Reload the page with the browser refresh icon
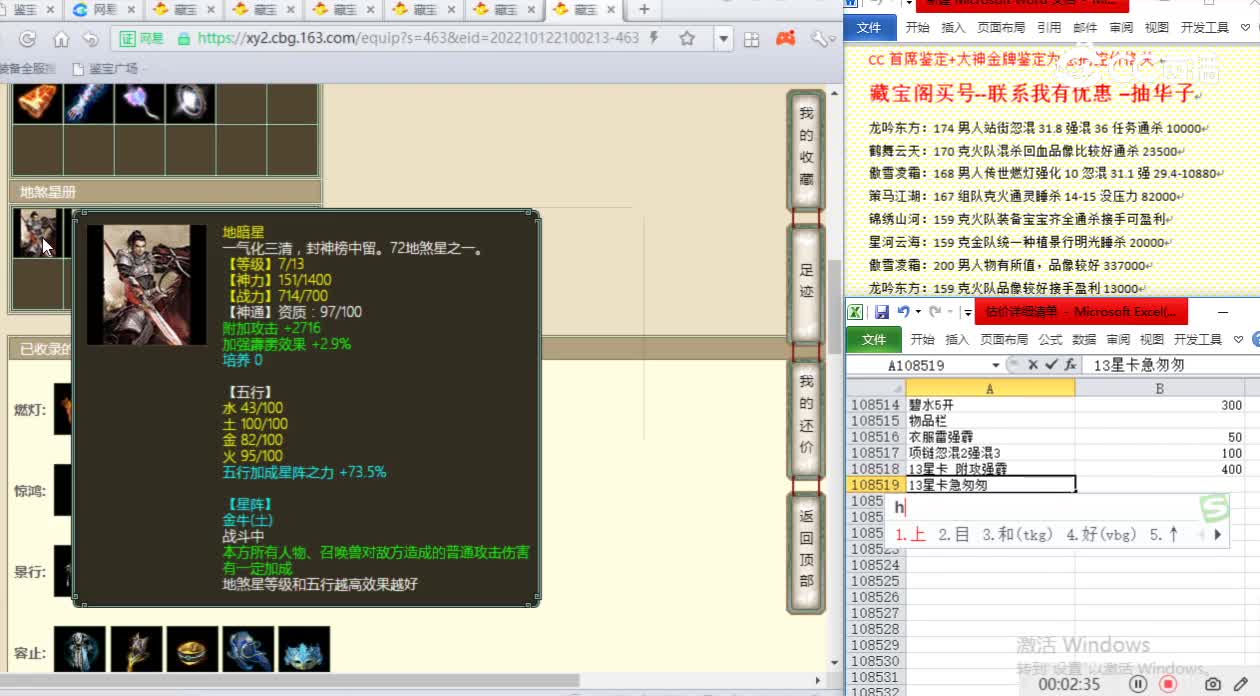The width and height of the screenshot is (1260, 696). 28,39
